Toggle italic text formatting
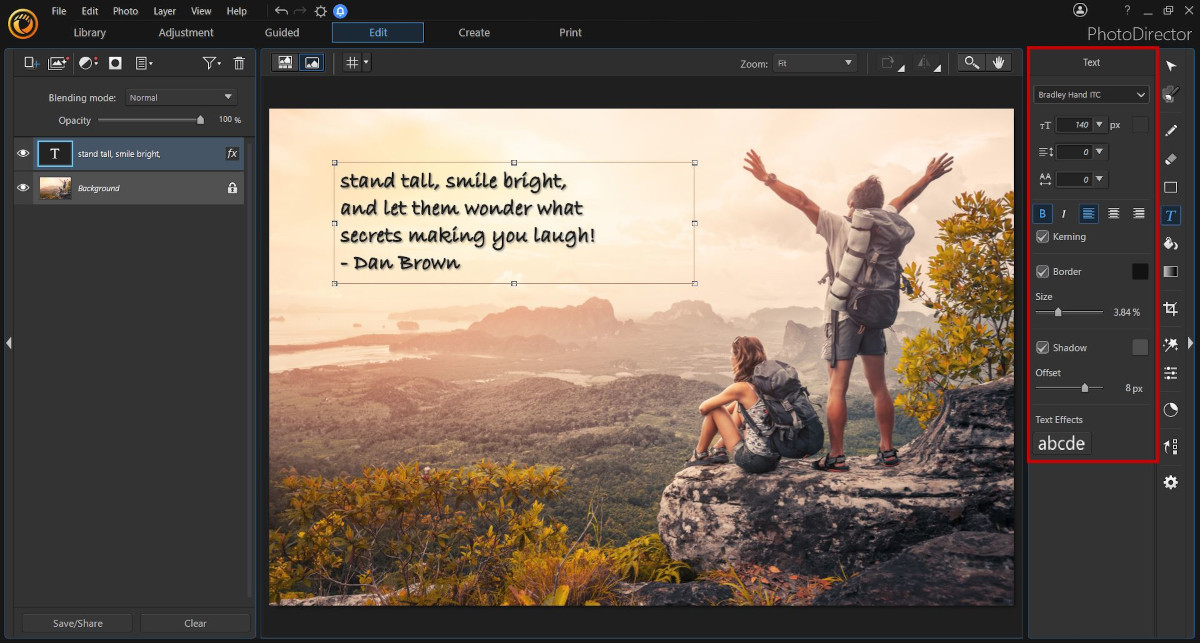The image size is (1200, 643). [x=1064, y=213]
